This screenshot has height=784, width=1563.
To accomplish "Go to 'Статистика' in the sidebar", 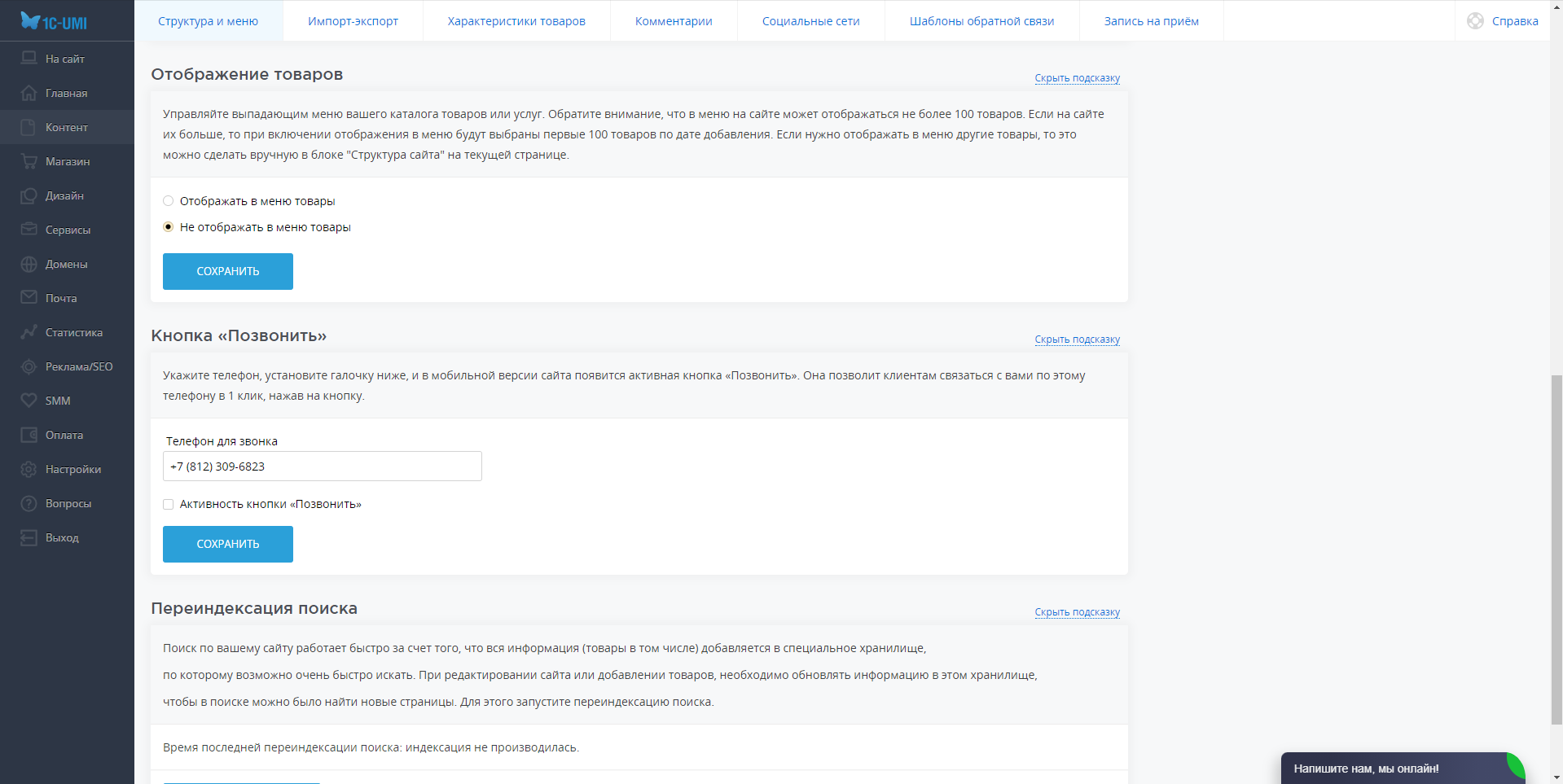I will click(67, 332).
